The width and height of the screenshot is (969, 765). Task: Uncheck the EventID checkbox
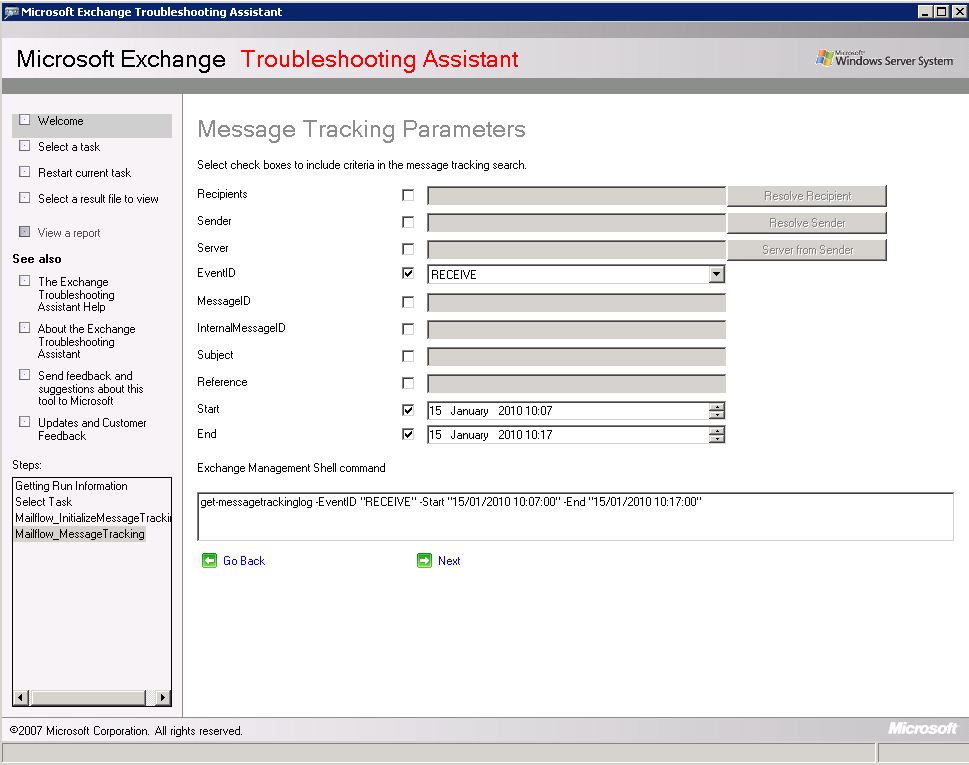408,273
